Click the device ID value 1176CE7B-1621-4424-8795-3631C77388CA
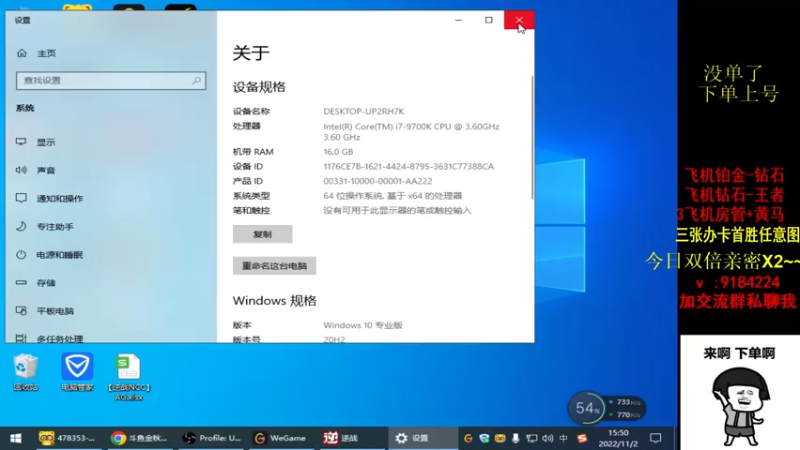The height and width of the screenshot is (450, 800). pos(409,166)
